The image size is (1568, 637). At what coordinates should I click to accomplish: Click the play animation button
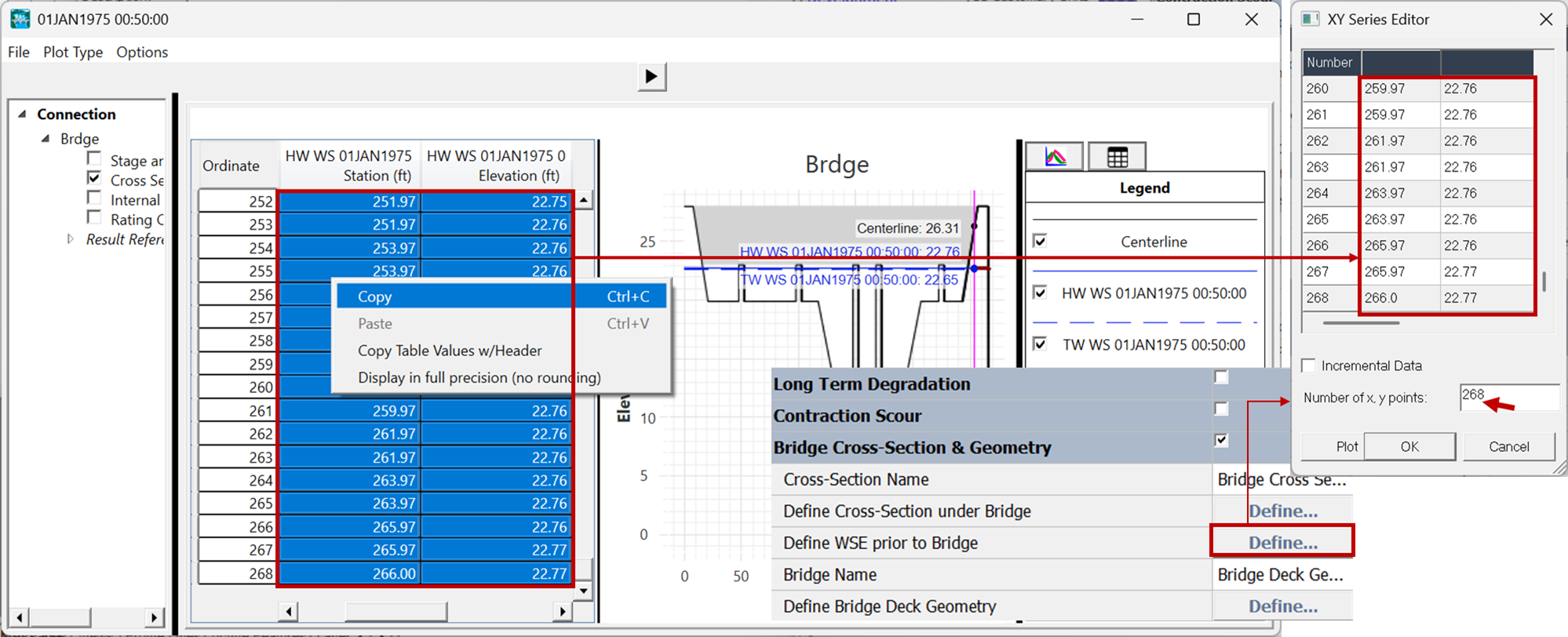651,77
